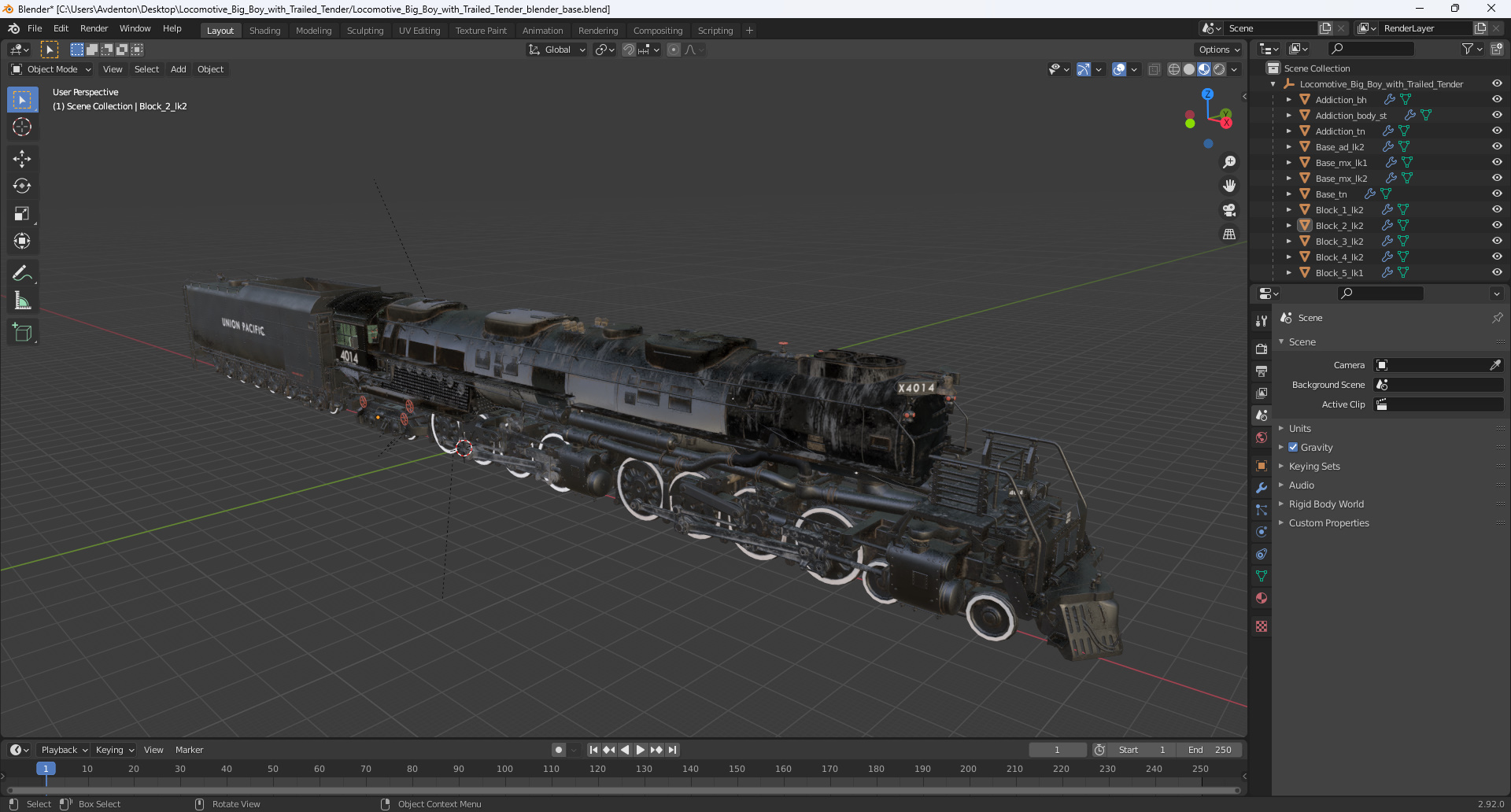Hide Block_5_lk1 object in outliner
The image size is (1511, 812).
(1497, 272)
